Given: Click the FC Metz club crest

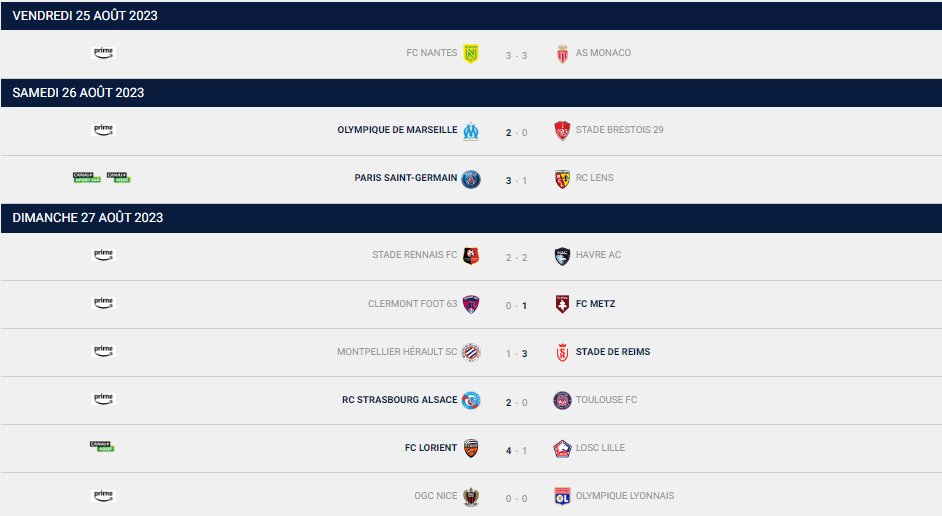Looking at the screenshot, I should [562, 304].
